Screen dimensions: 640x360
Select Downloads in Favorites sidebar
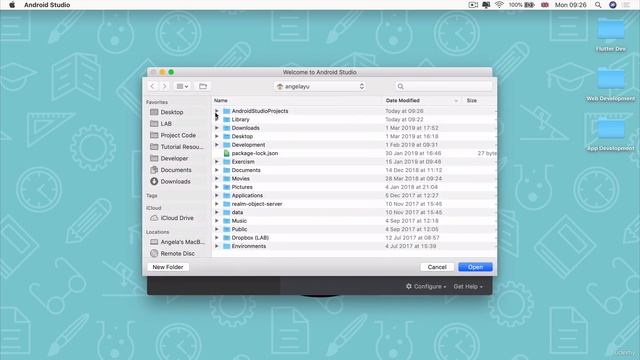point(176,181)
